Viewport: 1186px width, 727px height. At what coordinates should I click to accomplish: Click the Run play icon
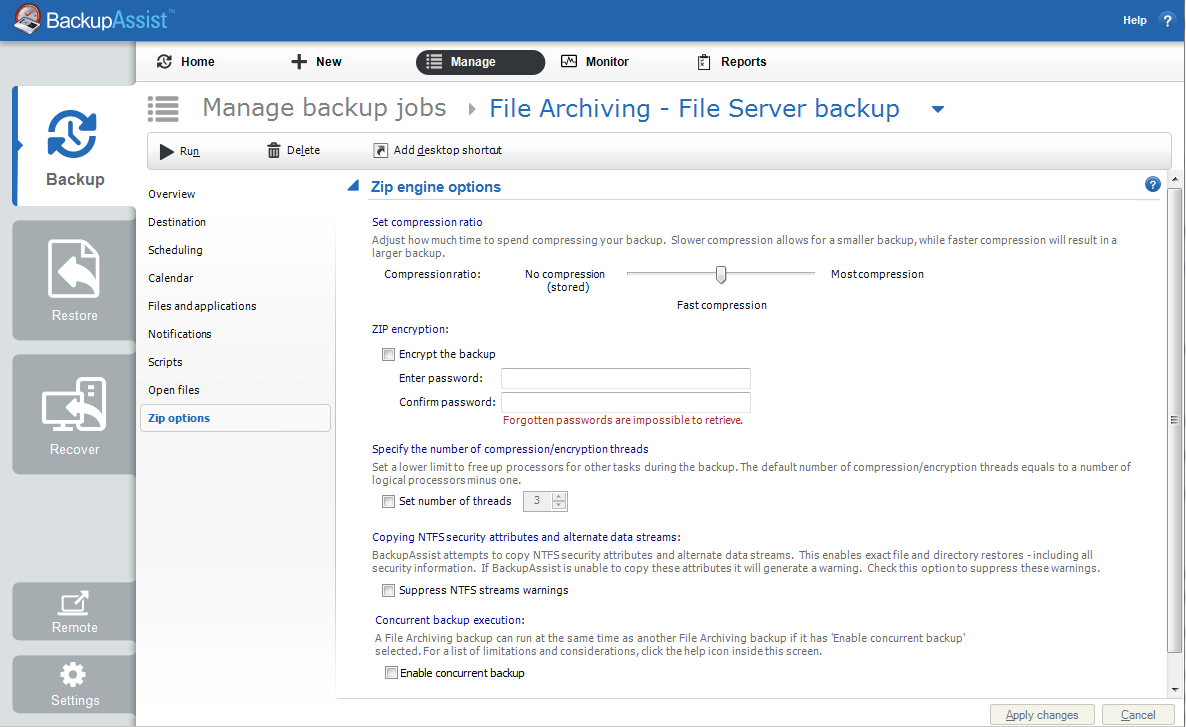coord(167,151)
